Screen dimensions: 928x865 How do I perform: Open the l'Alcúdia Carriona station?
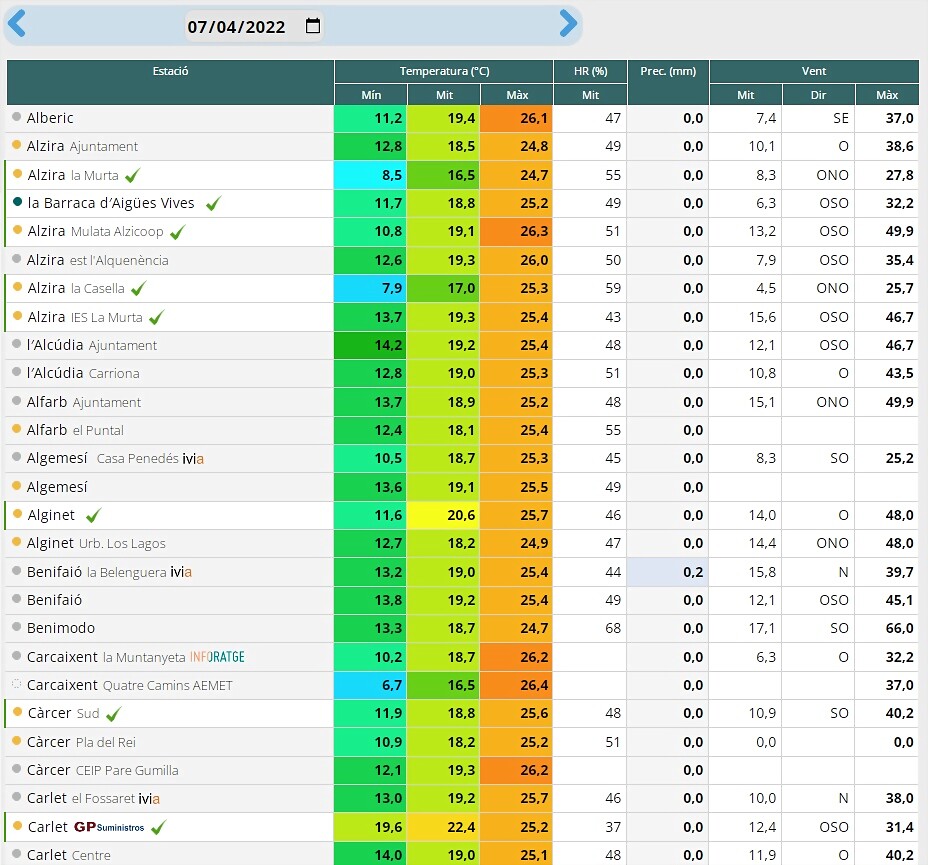tap(83, 374)
